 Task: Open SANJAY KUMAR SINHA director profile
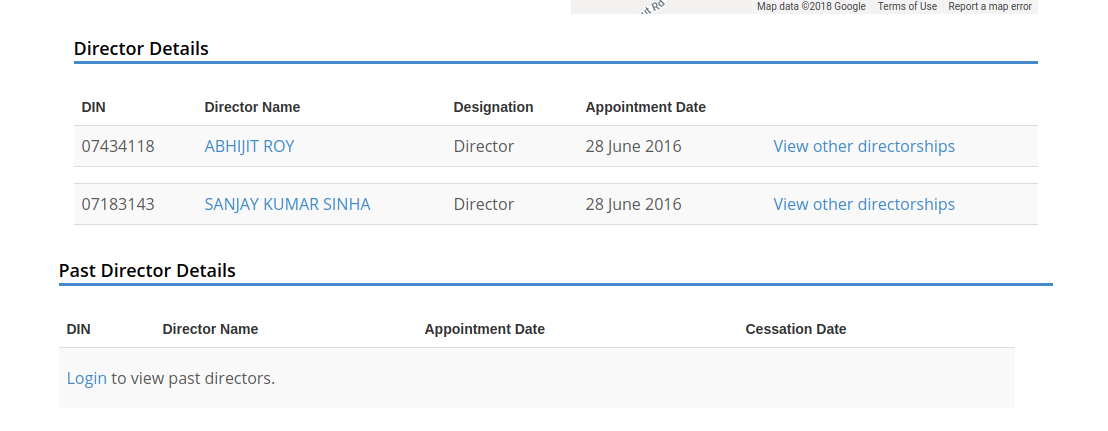pyautogui.click(x=287, y=204)
